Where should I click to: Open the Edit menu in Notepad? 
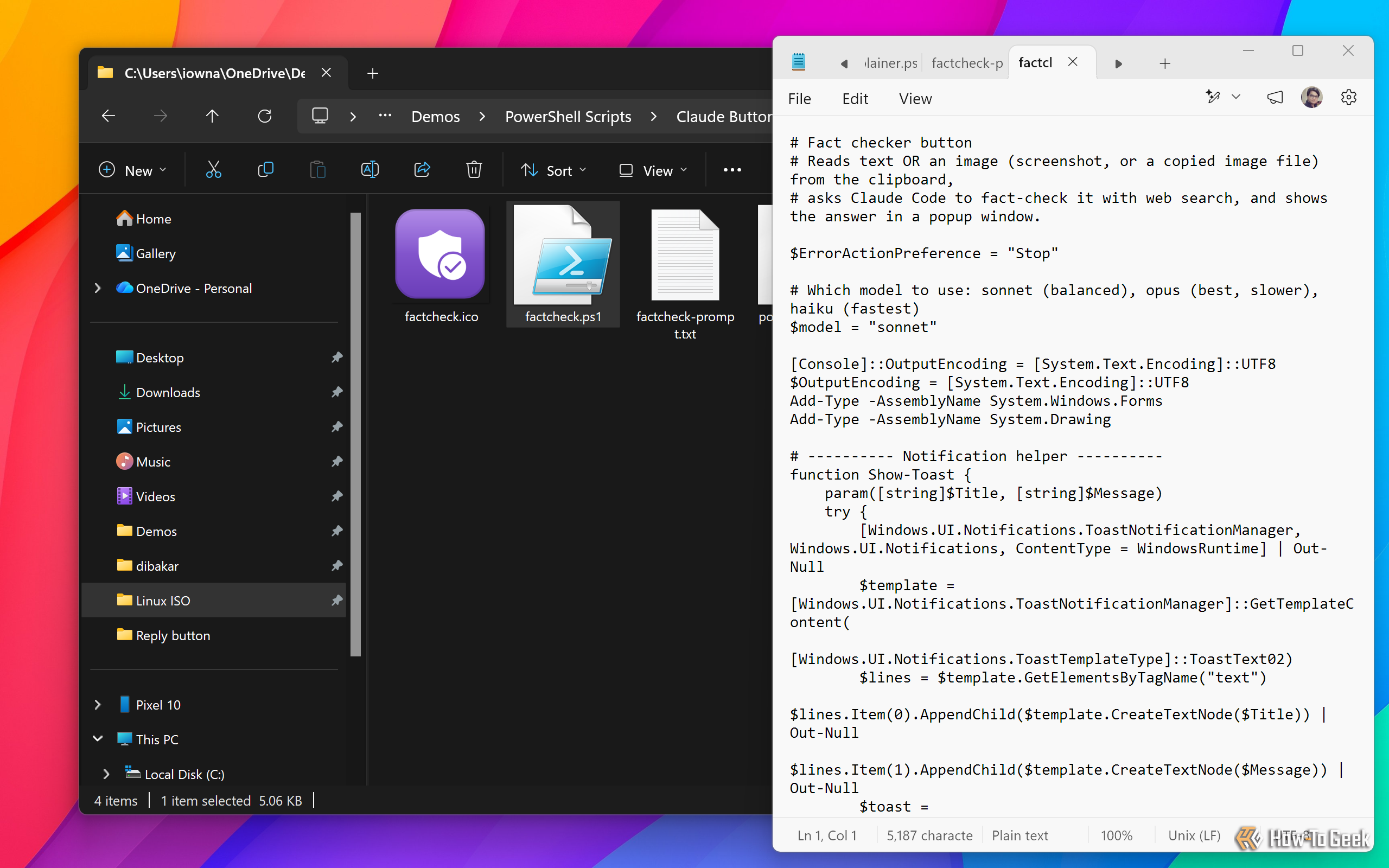855,99
